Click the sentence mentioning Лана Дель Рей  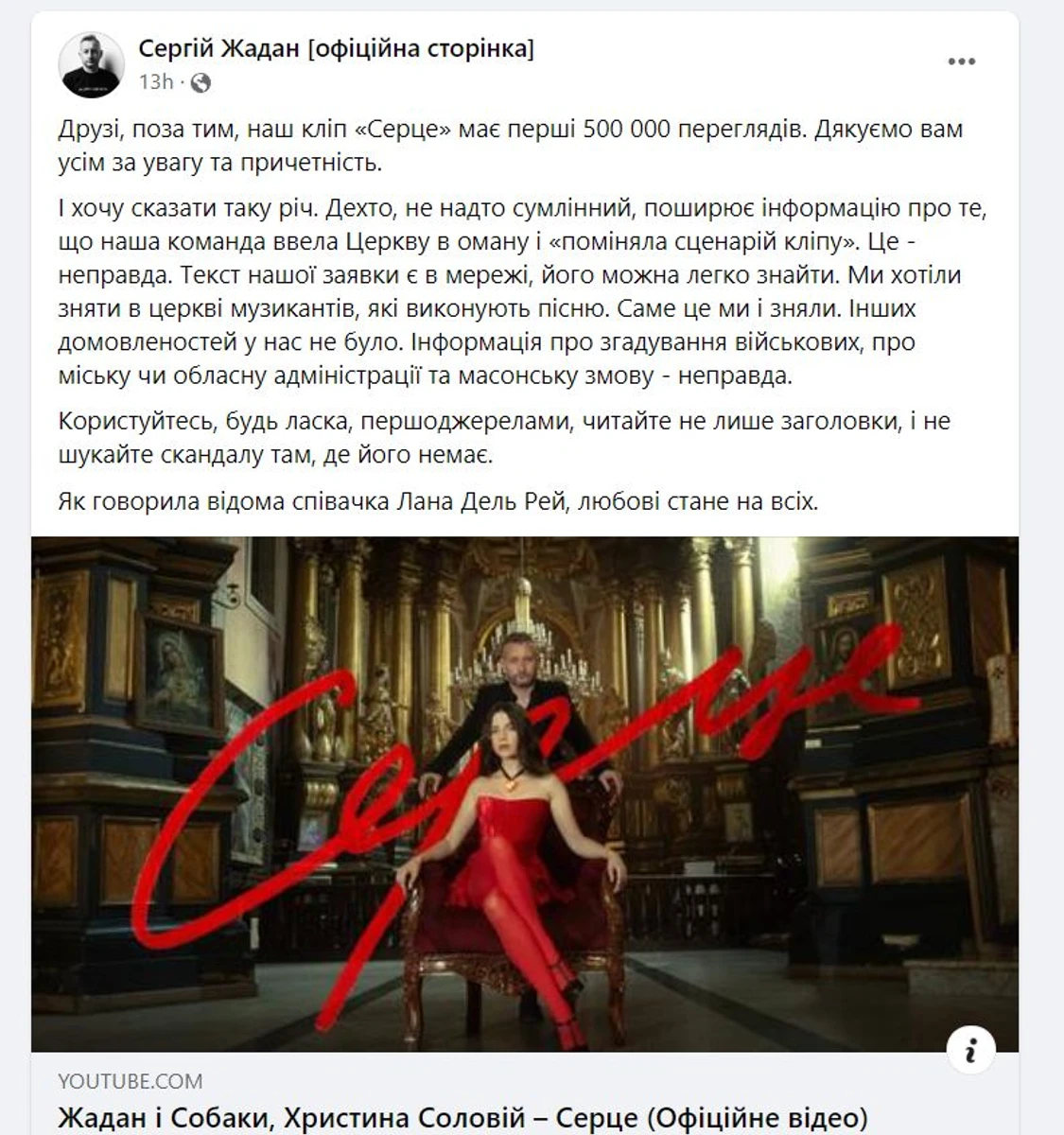click(x=438, y=500)
